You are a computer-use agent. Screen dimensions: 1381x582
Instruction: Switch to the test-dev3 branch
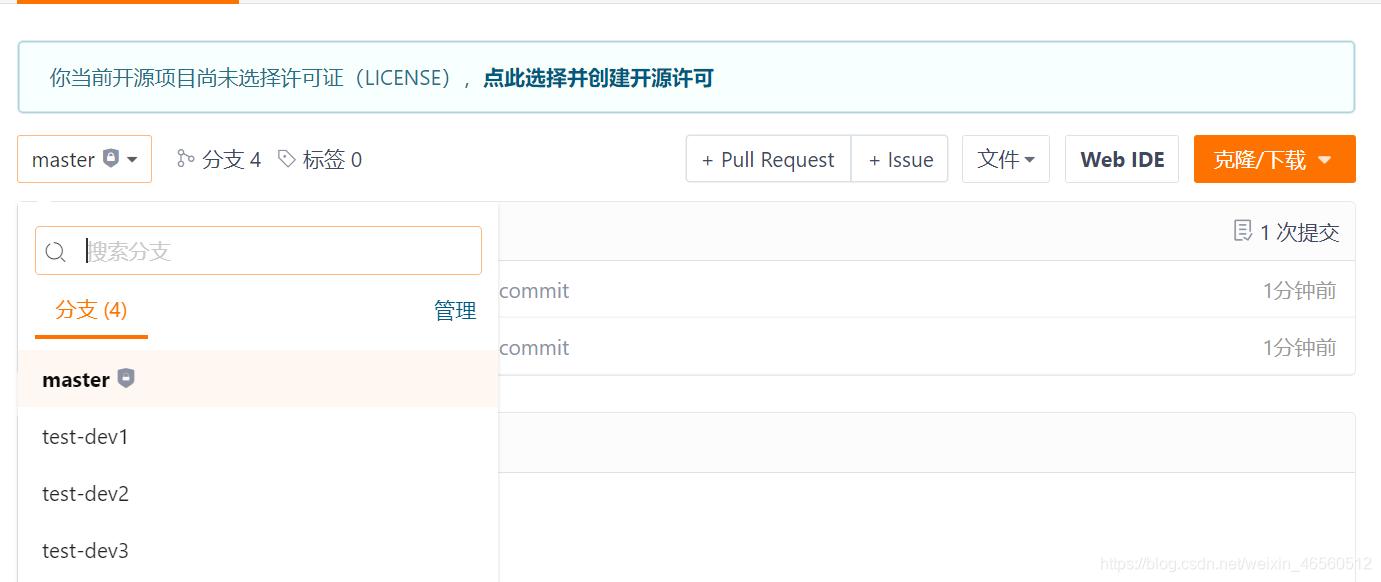click(258, 551)
